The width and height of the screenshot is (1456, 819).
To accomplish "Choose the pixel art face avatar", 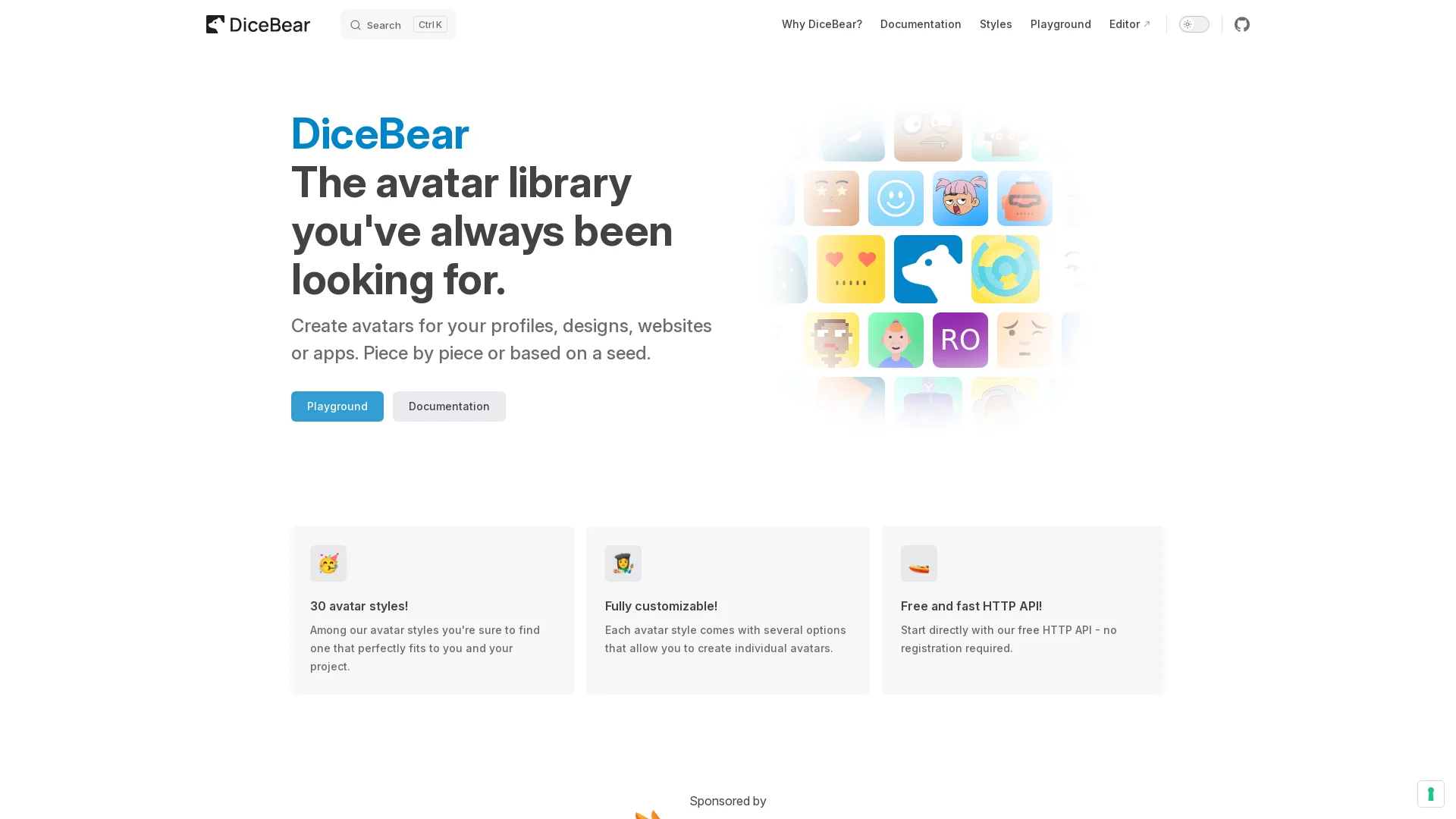I will tap(831, 340).
